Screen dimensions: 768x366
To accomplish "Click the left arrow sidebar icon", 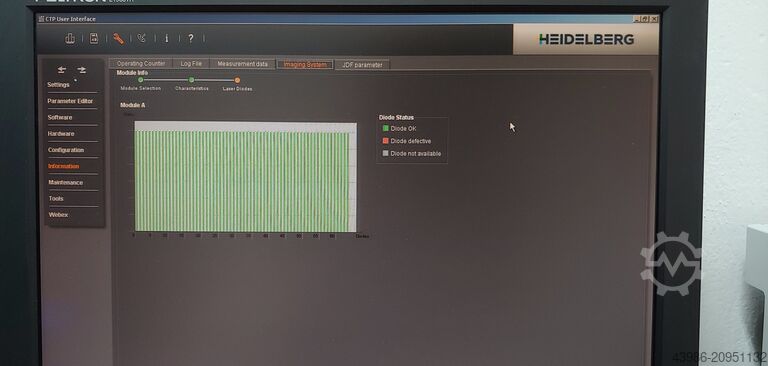I will [62, 70].
